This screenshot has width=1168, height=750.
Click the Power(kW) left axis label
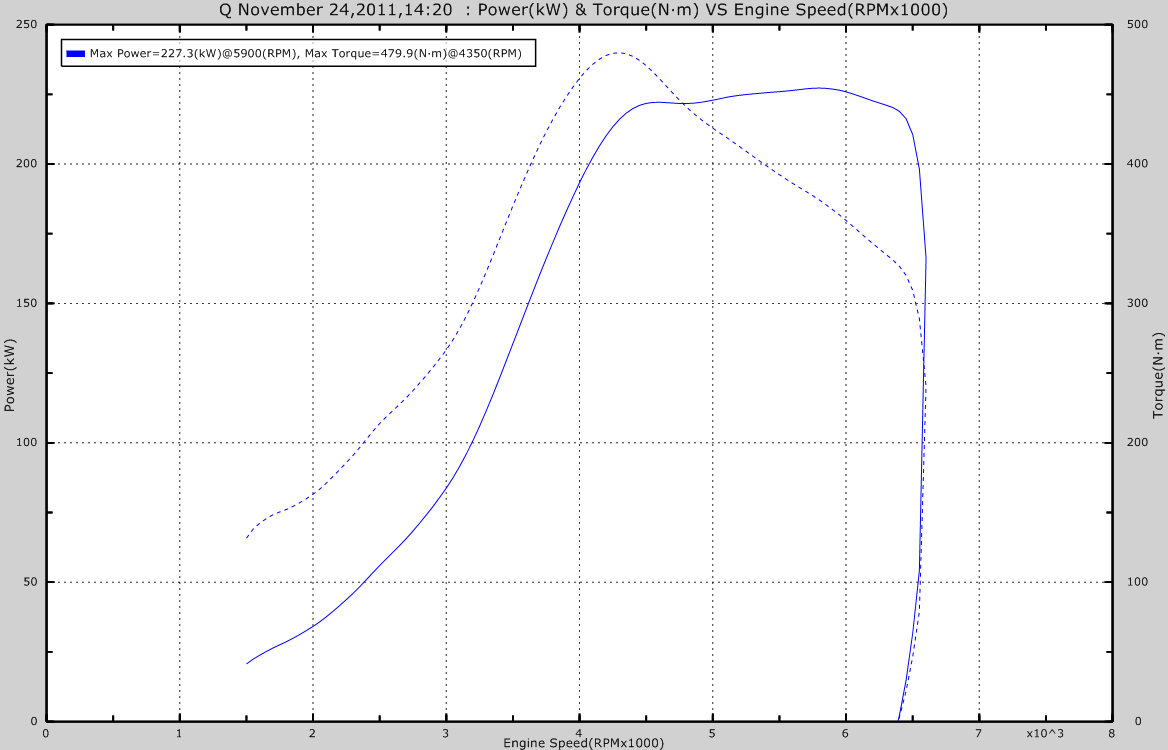tap(10, 375)
